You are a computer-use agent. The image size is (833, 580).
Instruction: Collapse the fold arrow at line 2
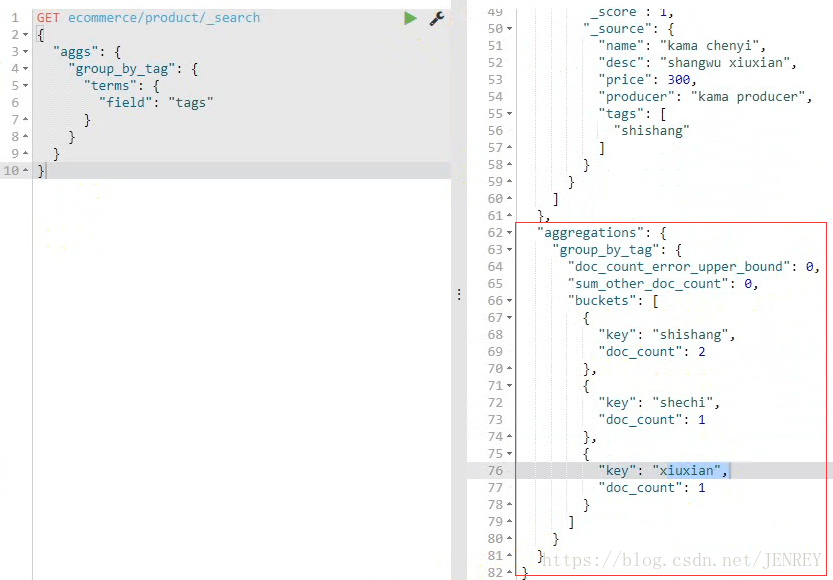[26, 35]
